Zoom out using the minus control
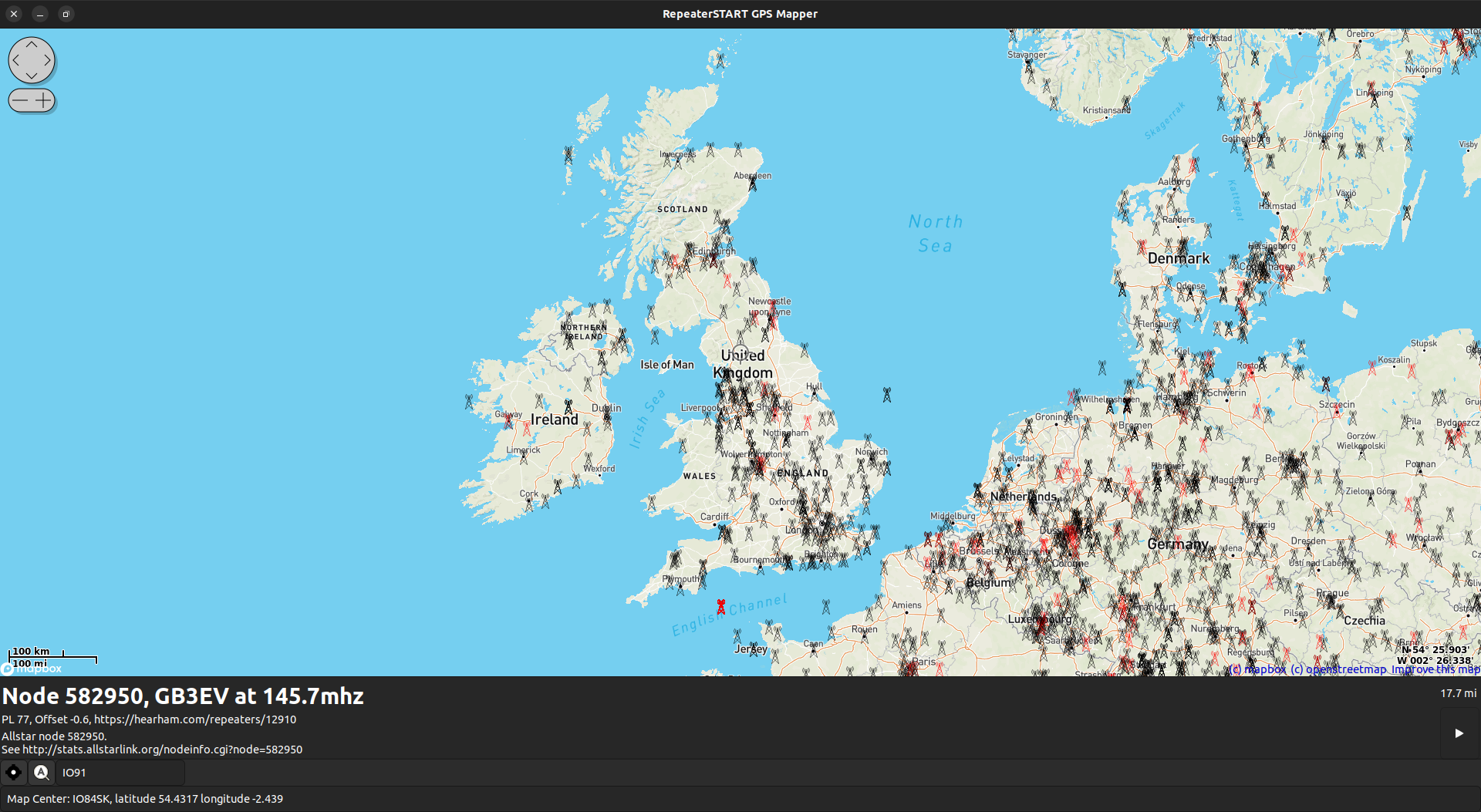 click(x=19, y=100)
